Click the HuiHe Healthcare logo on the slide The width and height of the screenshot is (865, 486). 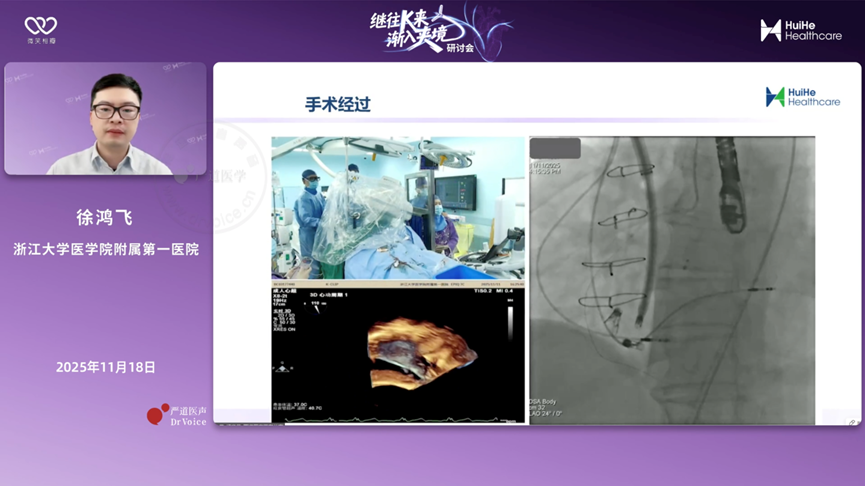[802, 96]
